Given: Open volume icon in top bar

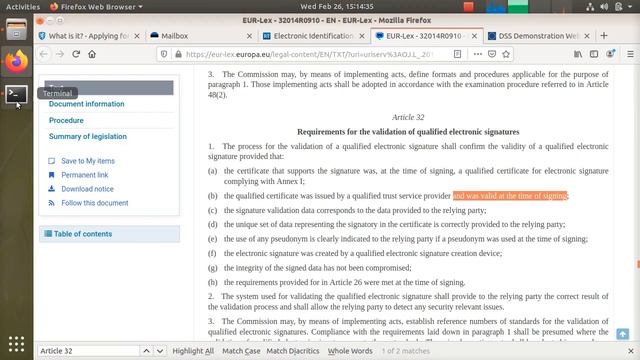Looking at the screenshot, I should click(604, 7).
